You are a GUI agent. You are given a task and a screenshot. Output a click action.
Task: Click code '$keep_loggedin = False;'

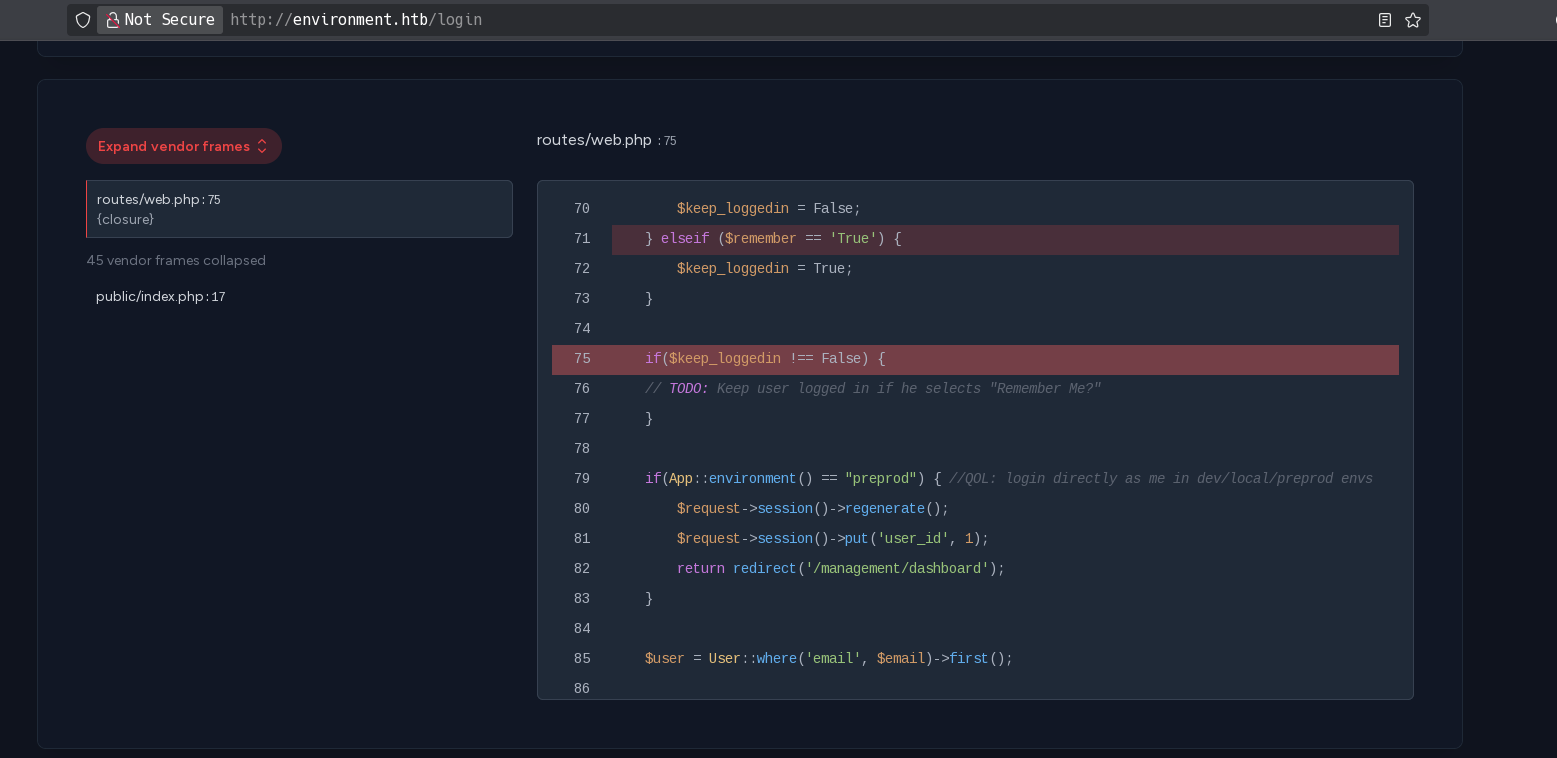pos(769,209)
